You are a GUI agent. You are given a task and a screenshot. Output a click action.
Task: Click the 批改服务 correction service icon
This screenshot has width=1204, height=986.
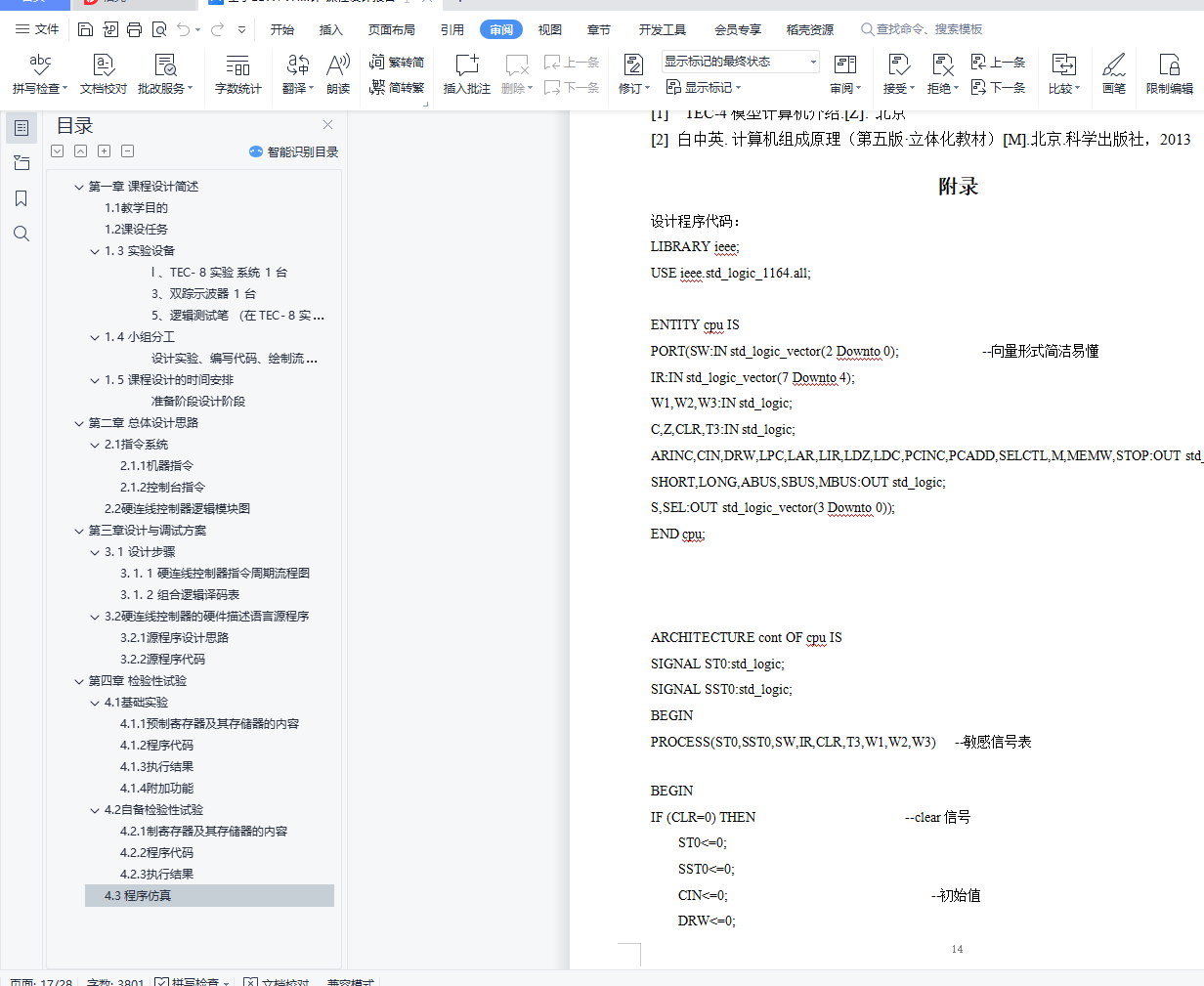tap(165, 65)
